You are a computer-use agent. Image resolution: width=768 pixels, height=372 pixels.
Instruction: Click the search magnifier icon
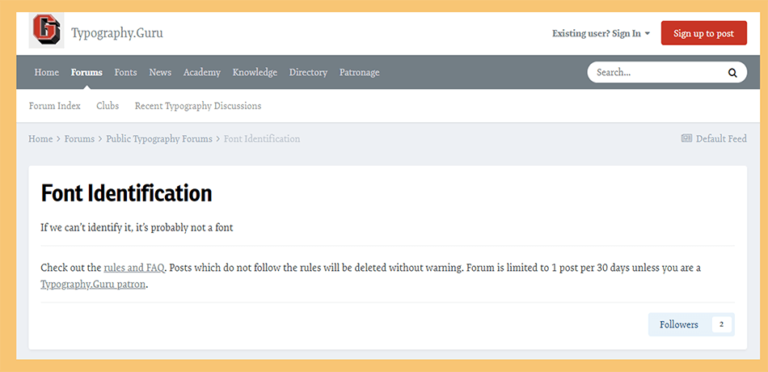click(x=732, y=73)
